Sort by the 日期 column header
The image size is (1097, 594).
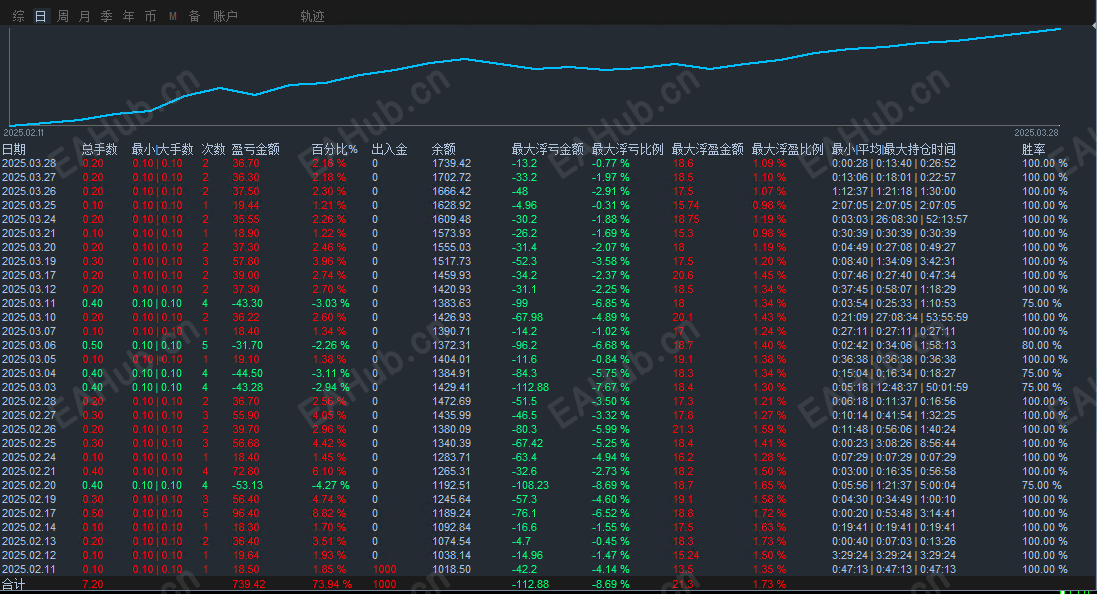pyautogui.click(x=14, y=149)
